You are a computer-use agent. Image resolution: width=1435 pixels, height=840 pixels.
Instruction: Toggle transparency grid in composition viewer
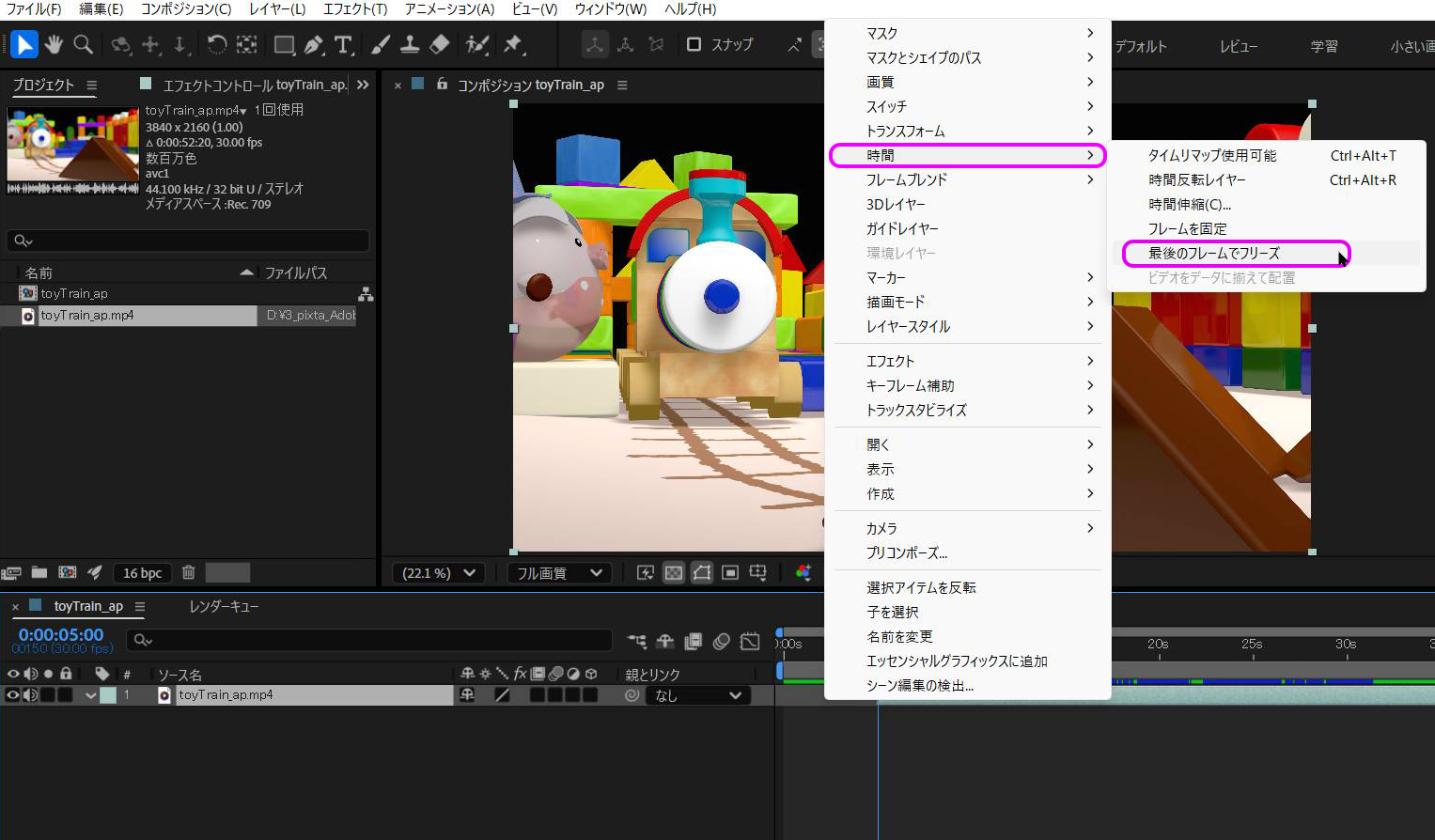[x=674, y=572]
